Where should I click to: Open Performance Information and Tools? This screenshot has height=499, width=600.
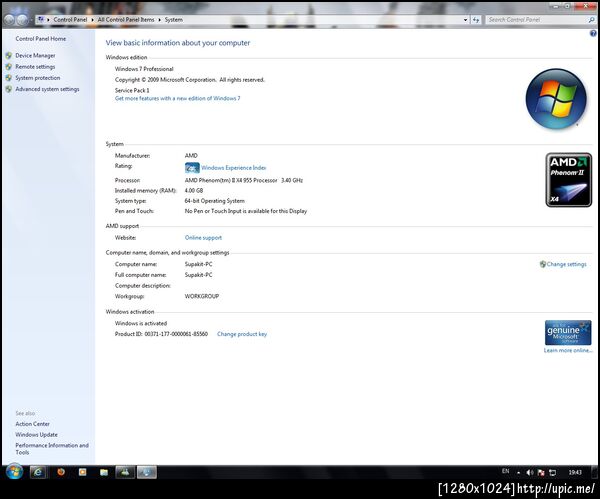click(52, 449)
